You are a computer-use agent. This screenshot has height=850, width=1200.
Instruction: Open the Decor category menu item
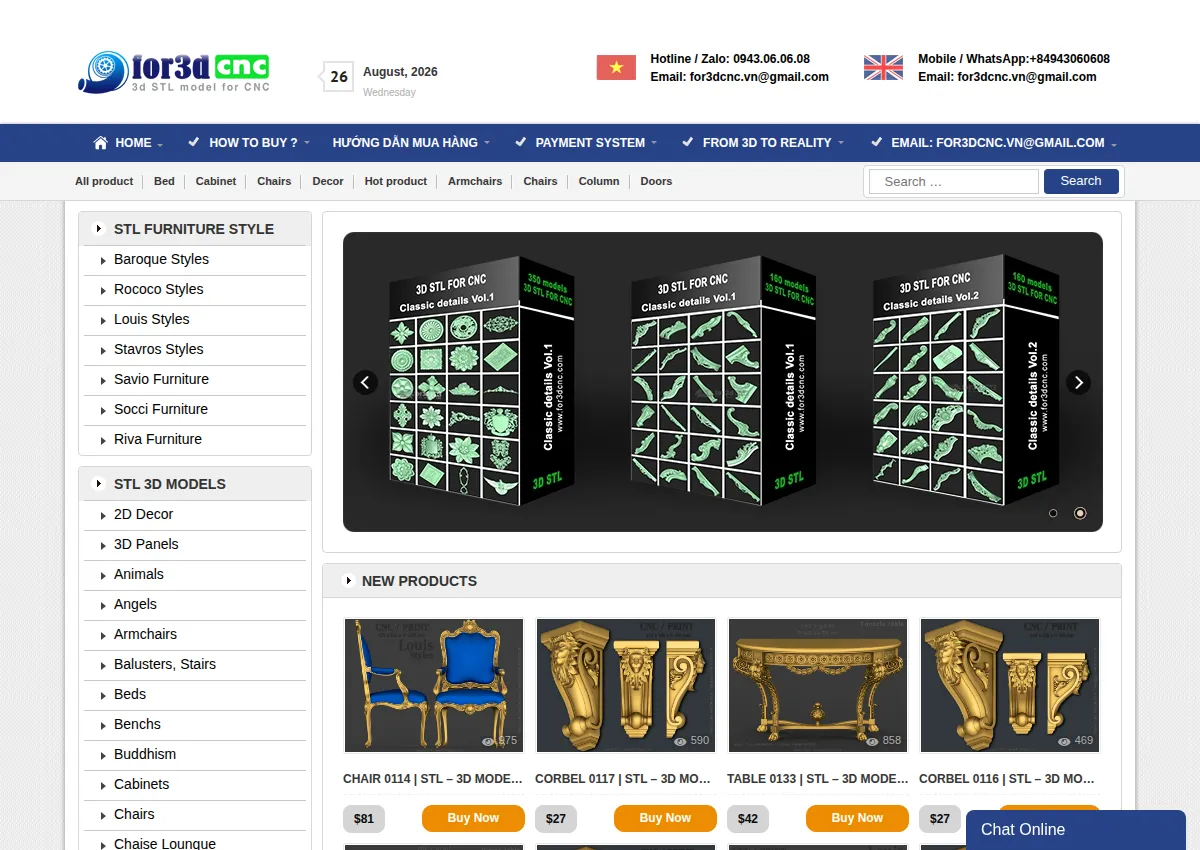pyautogui.click(x=328, y=181)
